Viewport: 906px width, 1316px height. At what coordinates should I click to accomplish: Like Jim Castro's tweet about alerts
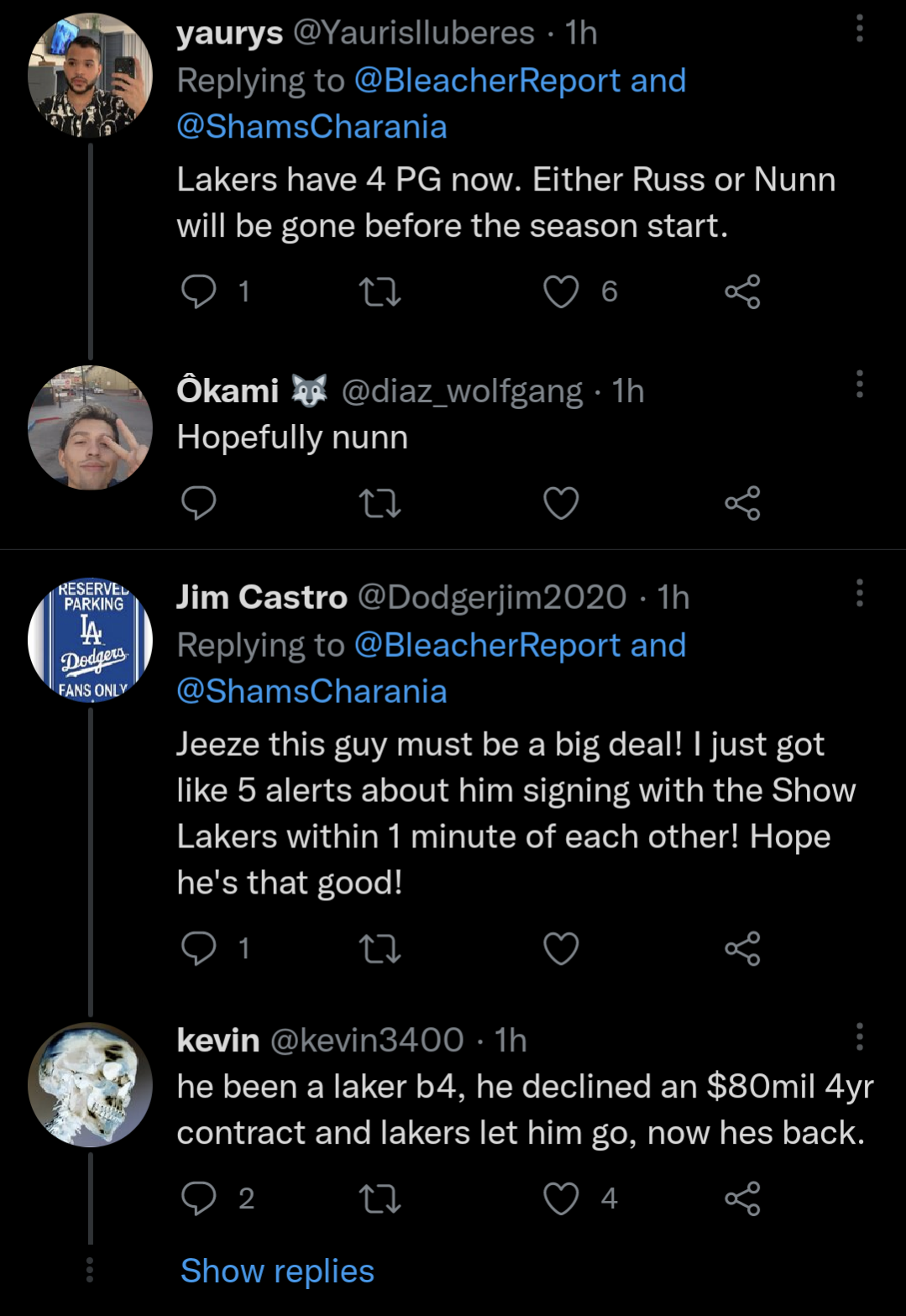[561, 948]
